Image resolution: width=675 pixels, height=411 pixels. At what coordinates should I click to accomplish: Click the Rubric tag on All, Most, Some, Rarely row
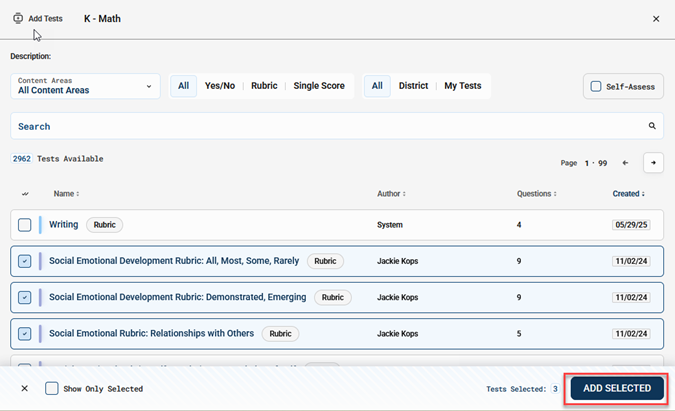point(325,261)
